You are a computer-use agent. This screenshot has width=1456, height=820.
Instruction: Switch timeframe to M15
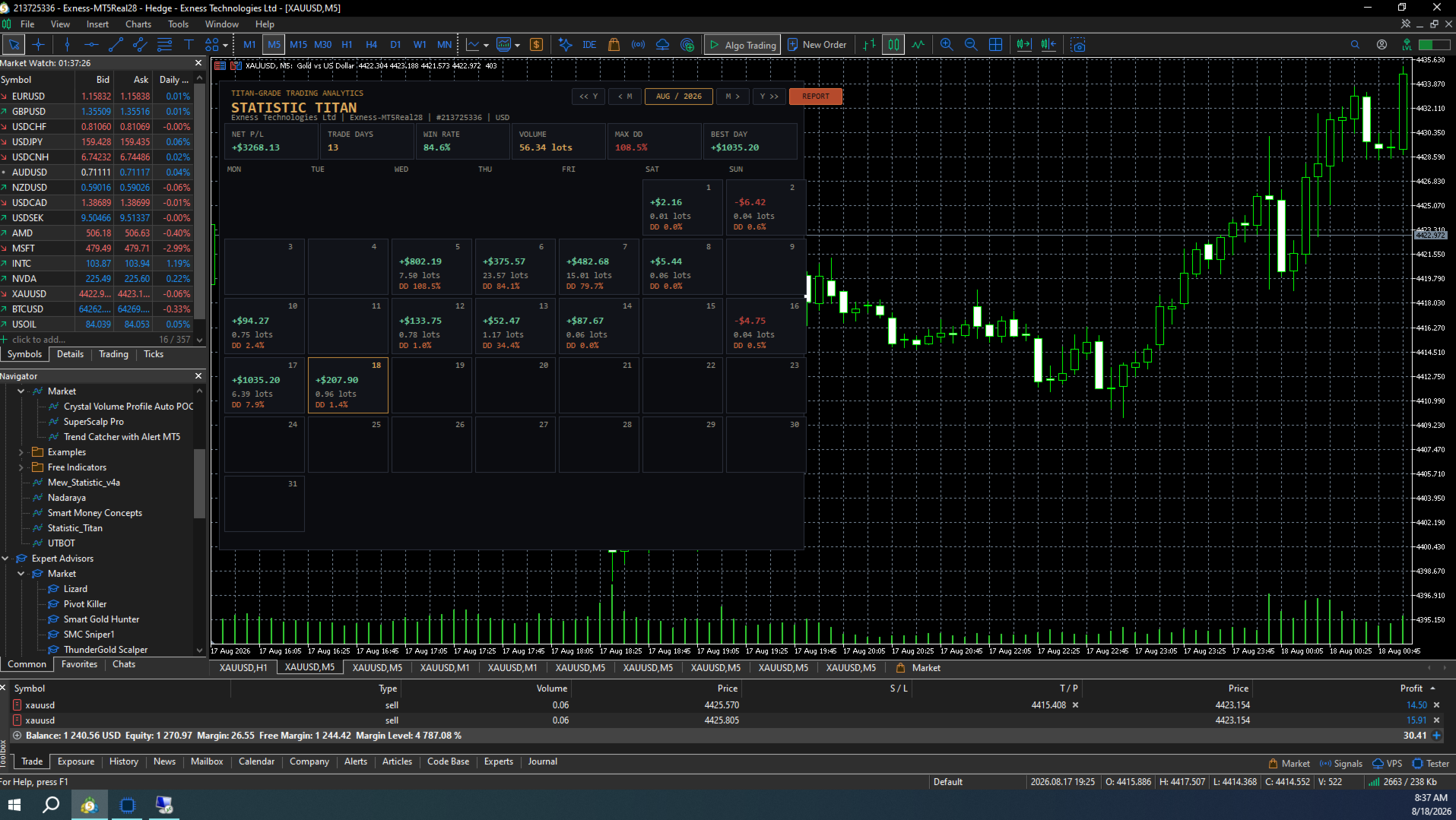pos(298,45)
